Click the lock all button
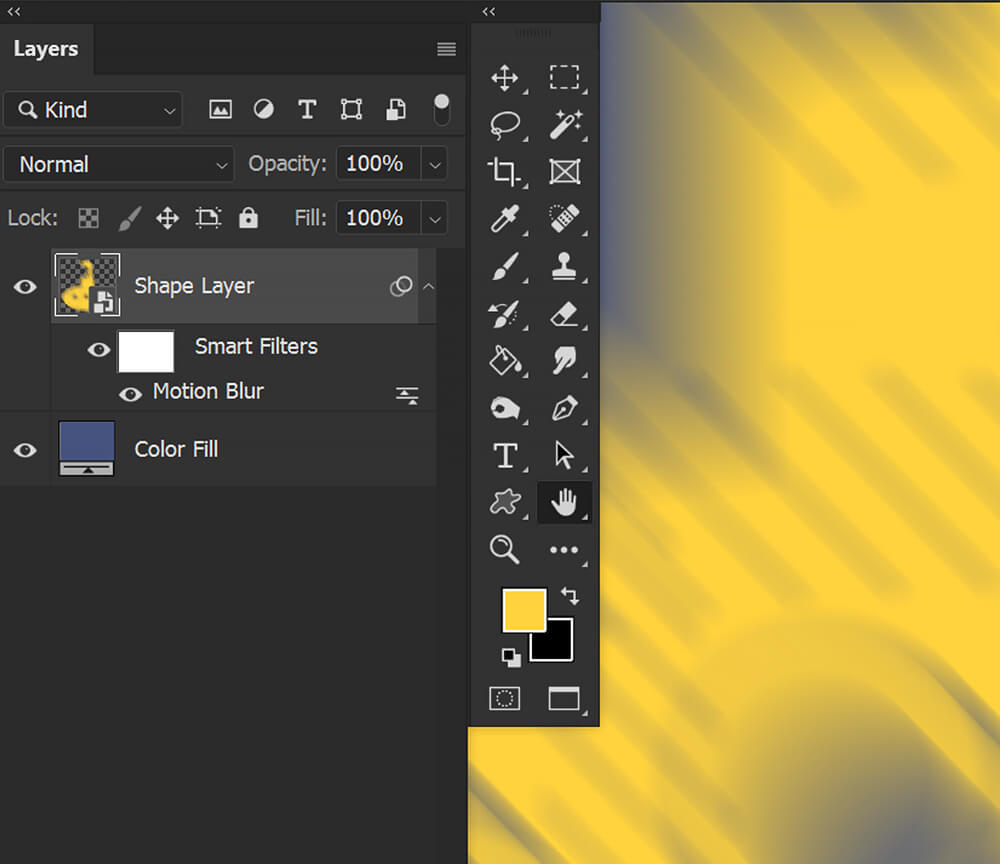This screenshot has width=1000, height=864. [248, 218]
